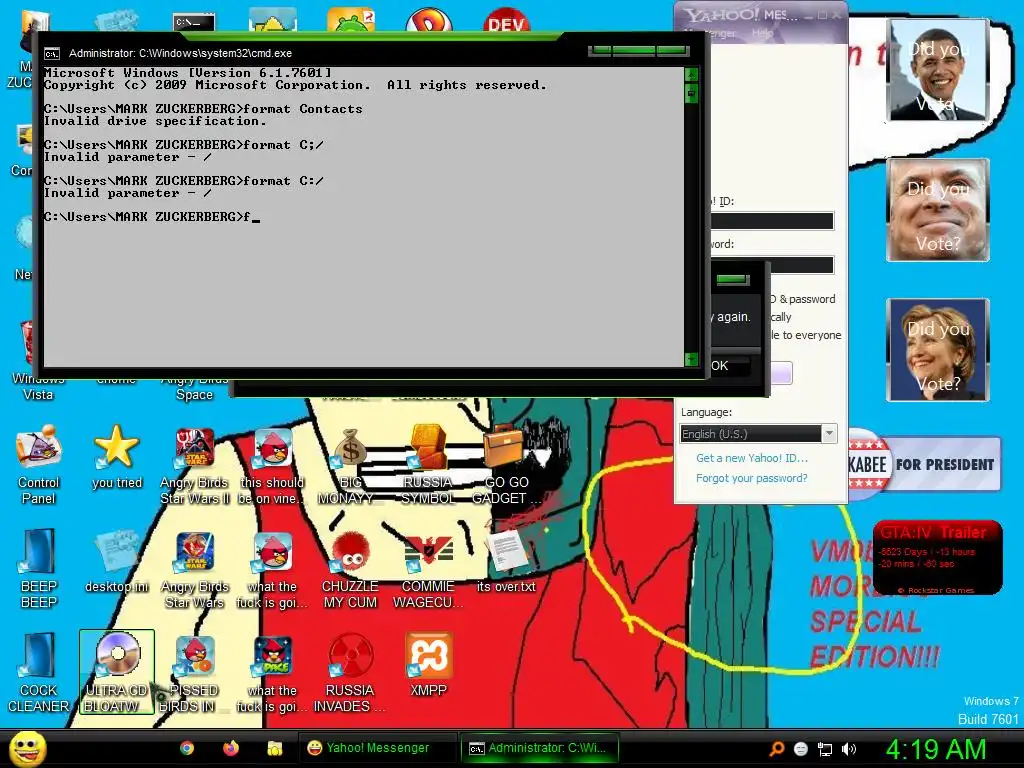The height and width of the screenshot is (768, 1024).
Task: Click the smiley Start button
Action: pyautogui.click(x=27, y=748)
